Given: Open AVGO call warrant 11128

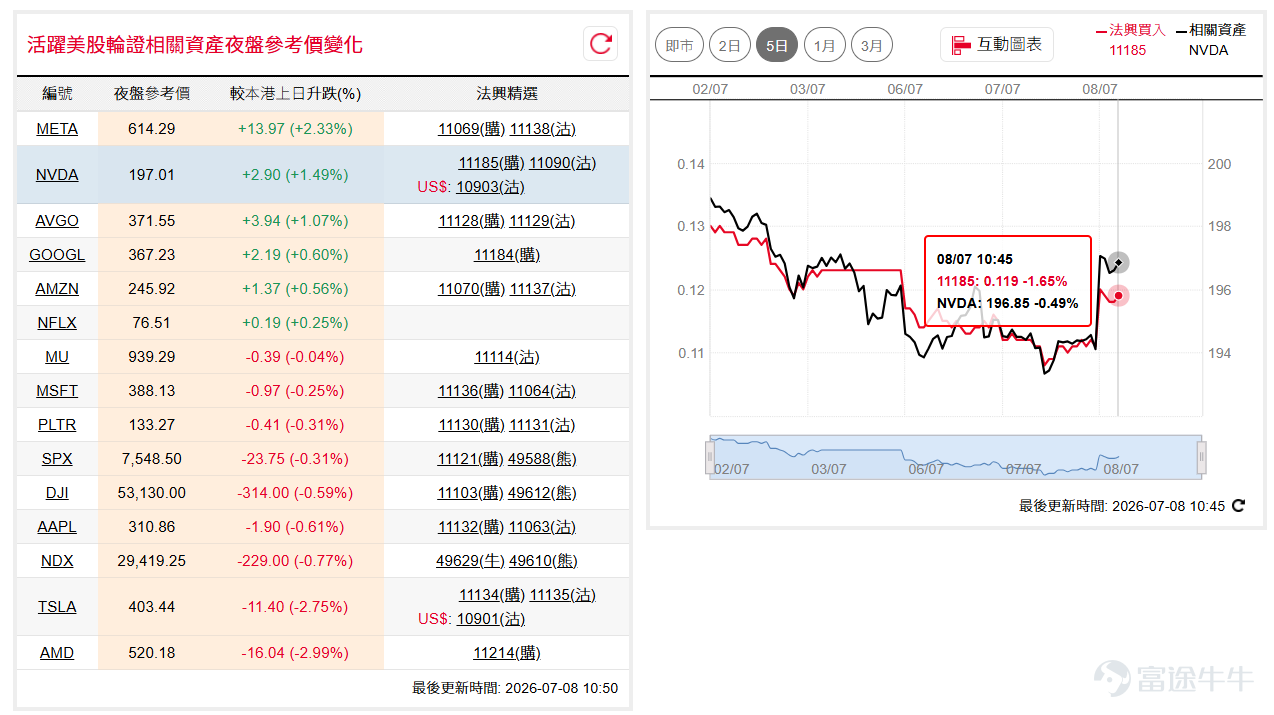Looking at the screenshot, I should (x=471, y=221).
